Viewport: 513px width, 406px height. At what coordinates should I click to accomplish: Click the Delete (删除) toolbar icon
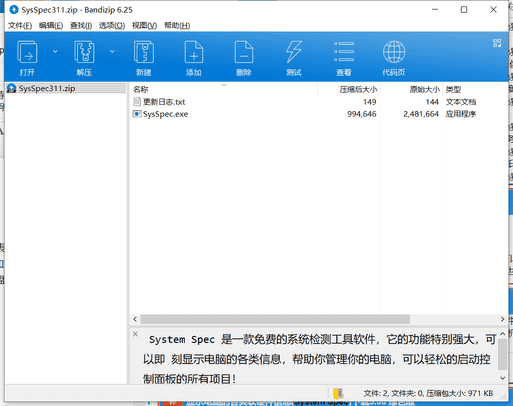click(x=244, y=52)
